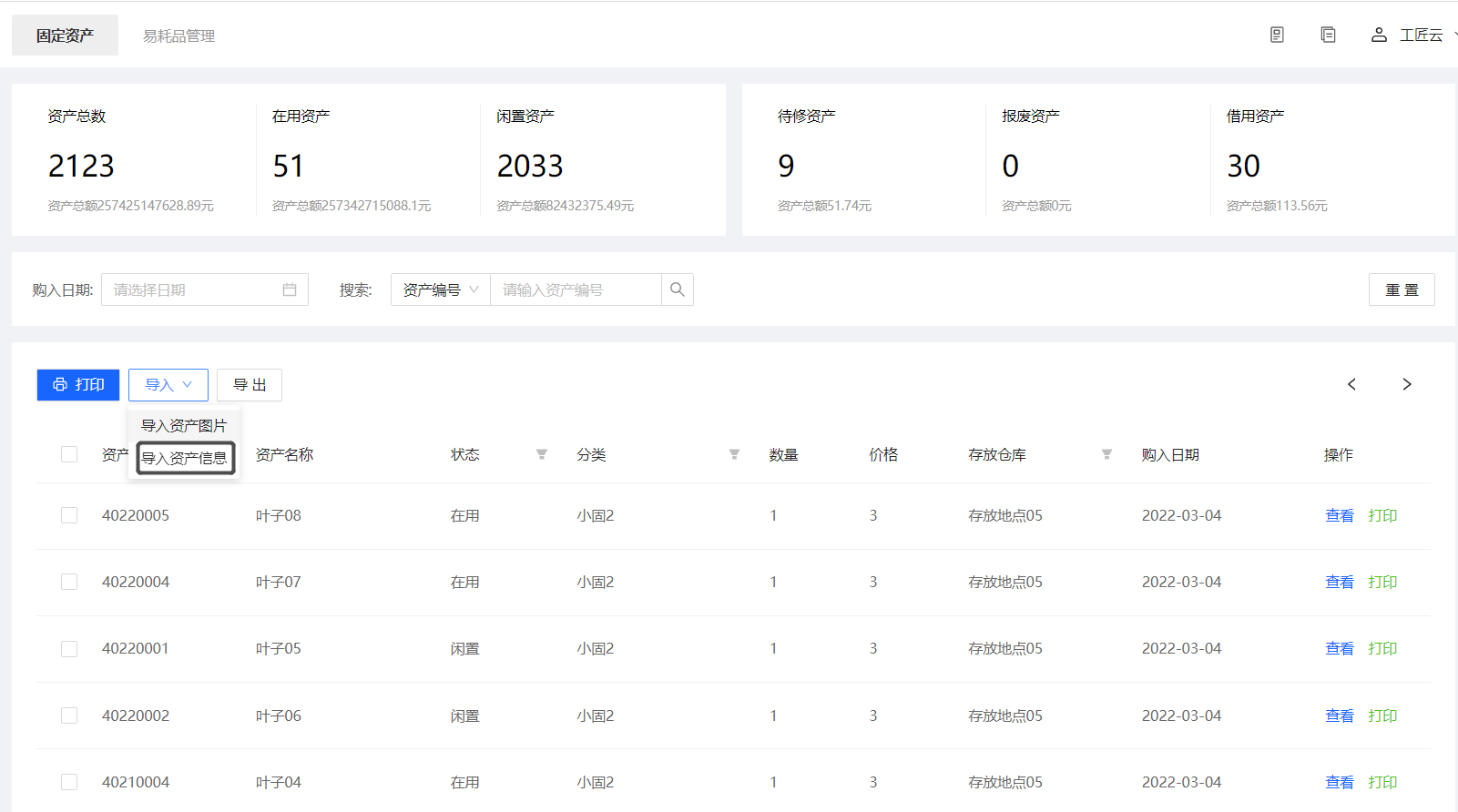The image size is (1458, 812).
Task: Click the blue 打印 button
Action: [x=78, y=385]
